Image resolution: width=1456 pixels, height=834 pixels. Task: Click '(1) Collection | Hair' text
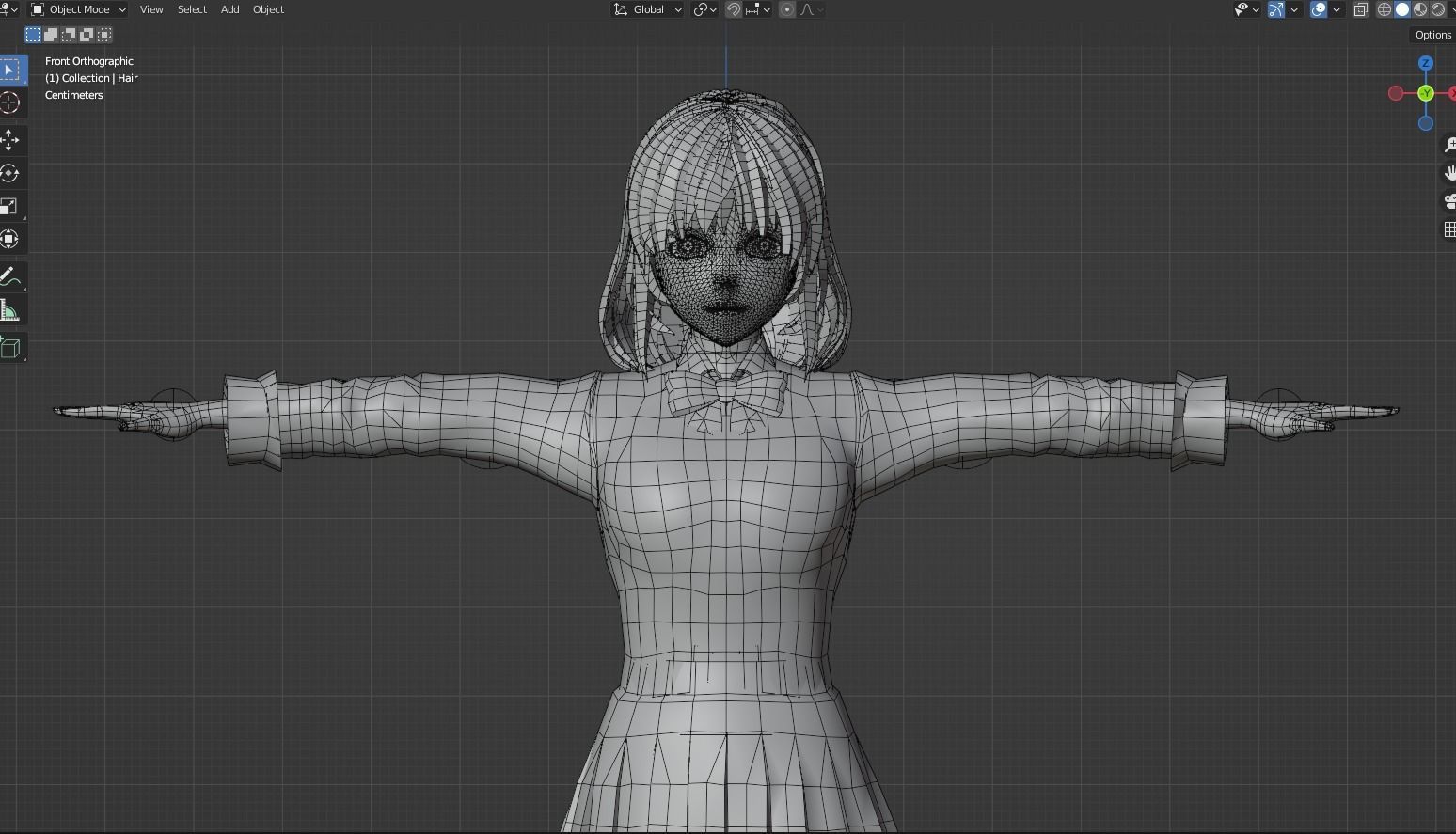coord(91,78)
